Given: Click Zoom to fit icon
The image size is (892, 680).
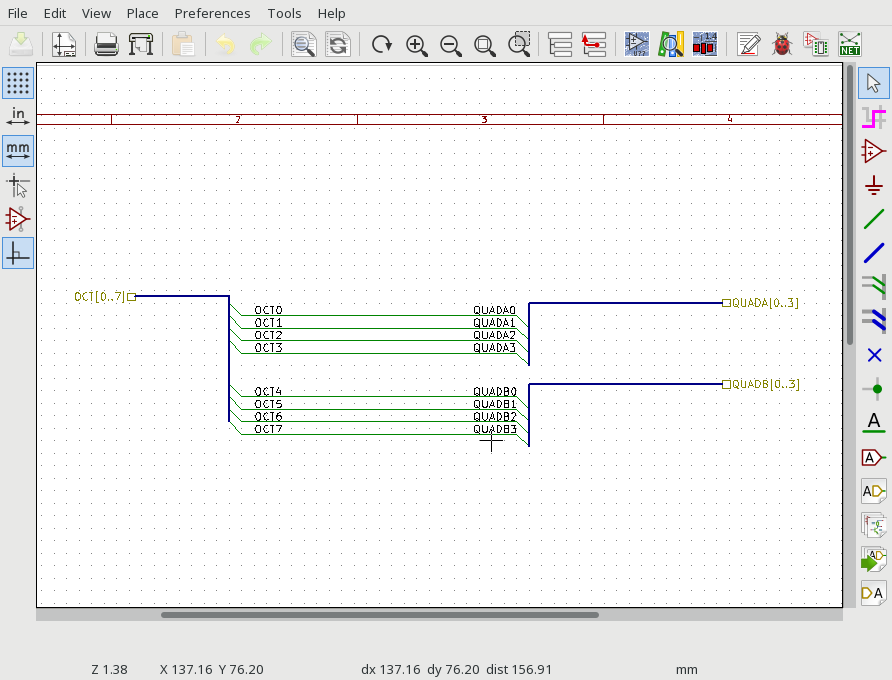Looking at the screenshot, I should [484, 44].
